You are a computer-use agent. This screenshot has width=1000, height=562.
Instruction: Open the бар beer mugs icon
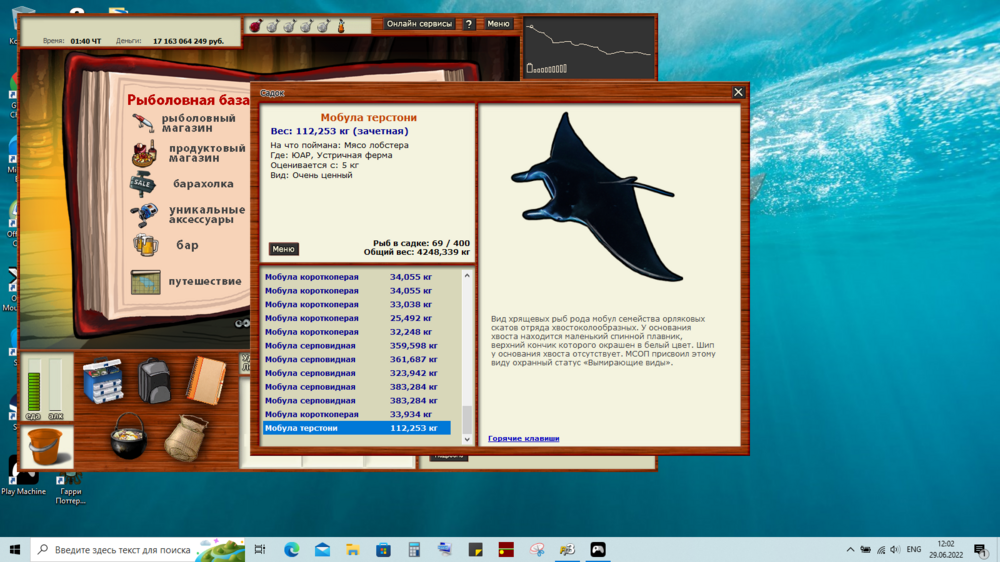(145, 245)
